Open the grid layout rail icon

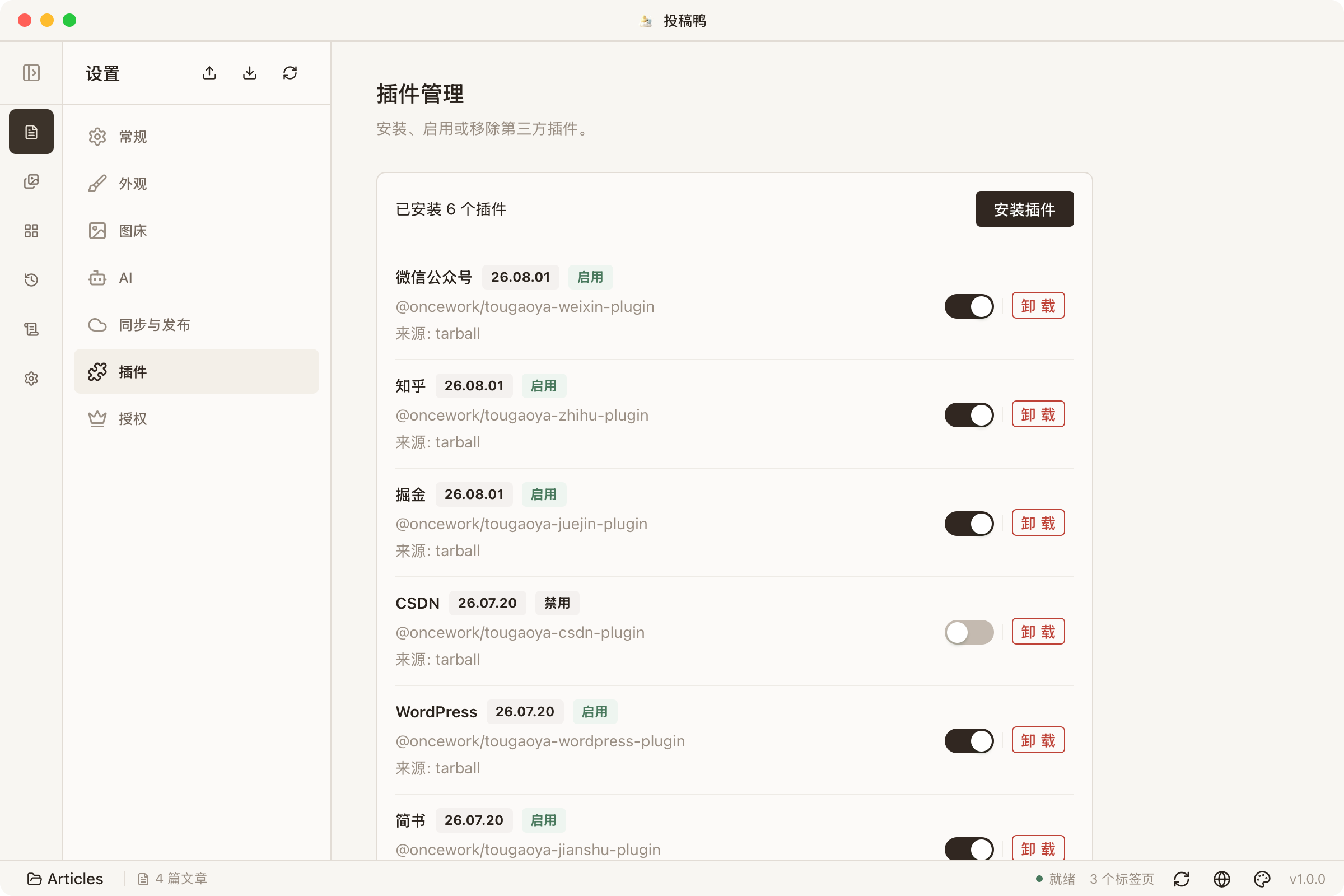point(31,231)
